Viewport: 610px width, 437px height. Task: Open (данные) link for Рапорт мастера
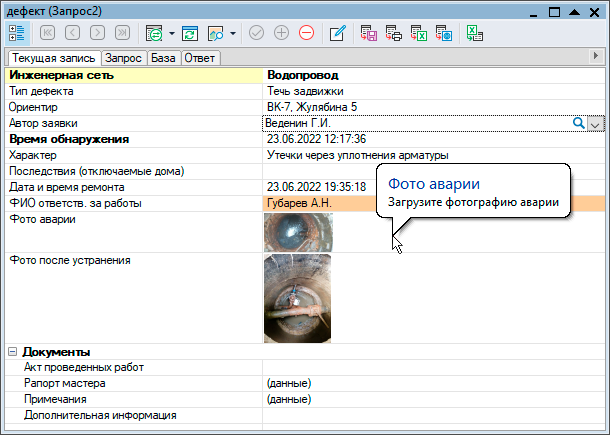pos(288,383)
